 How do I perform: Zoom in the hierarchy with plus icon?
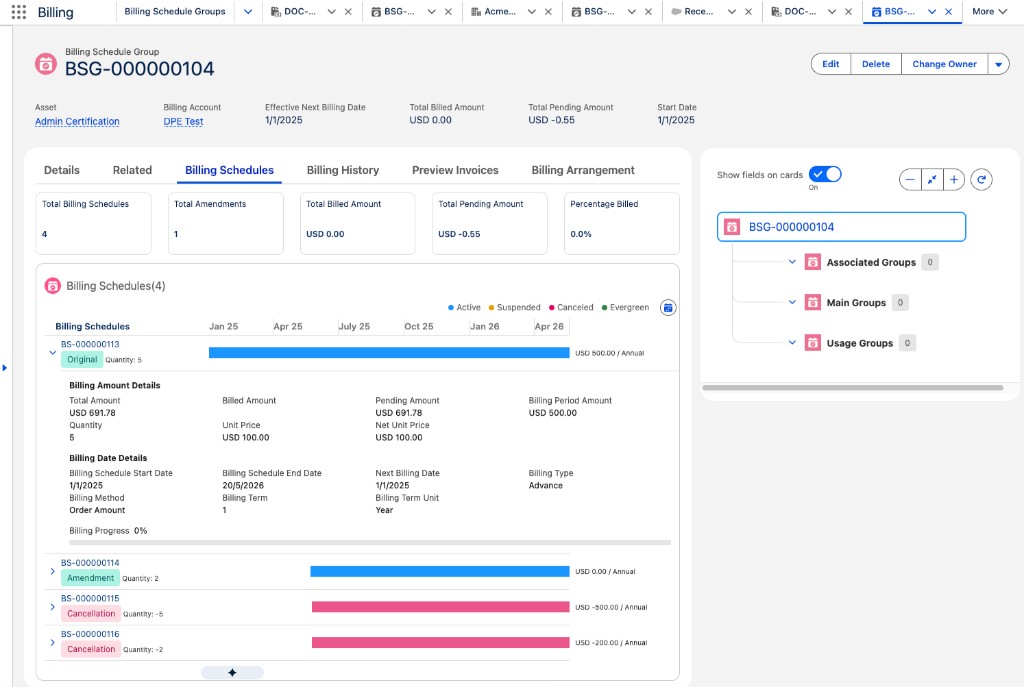(x=954, y=179)
